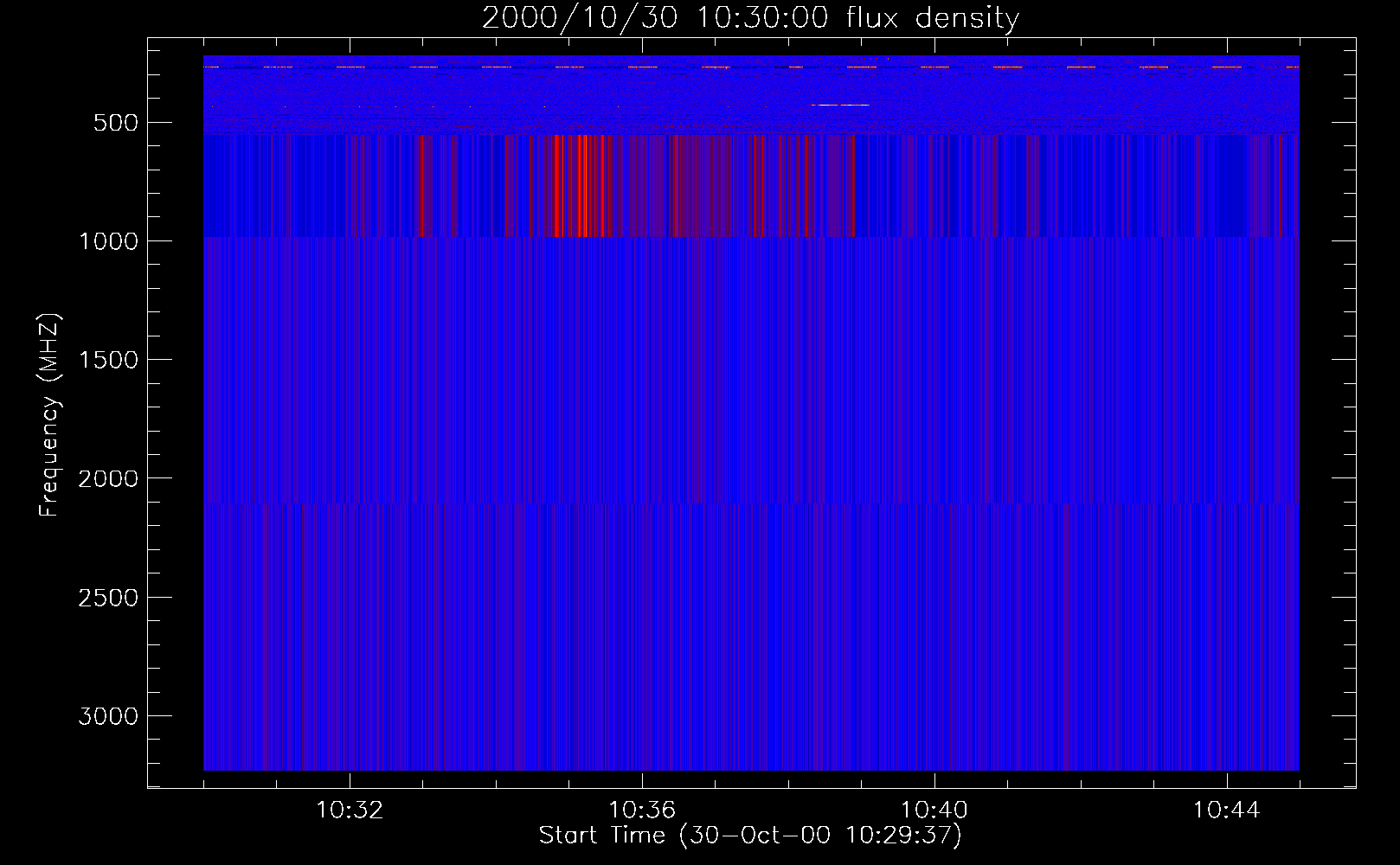This screenshot has height=865, width=1400.
Task: Click the 10:44 time tick label
Action: click(x=1227, y=811)
